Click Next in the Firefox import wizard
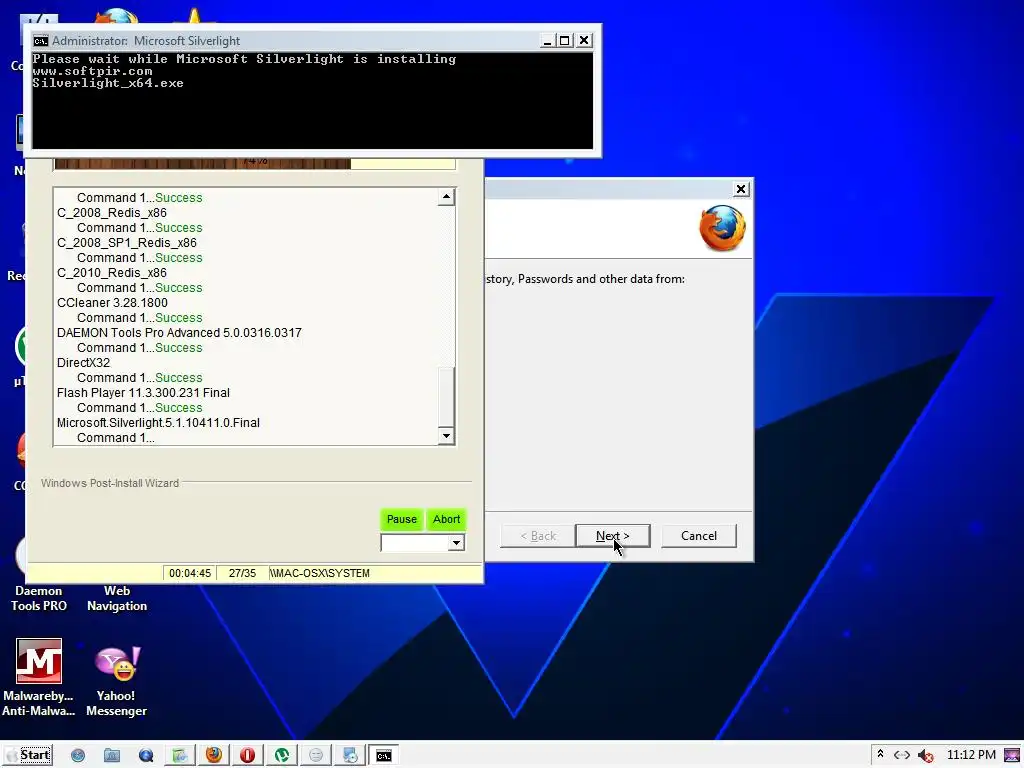 (x=613, y=536)
